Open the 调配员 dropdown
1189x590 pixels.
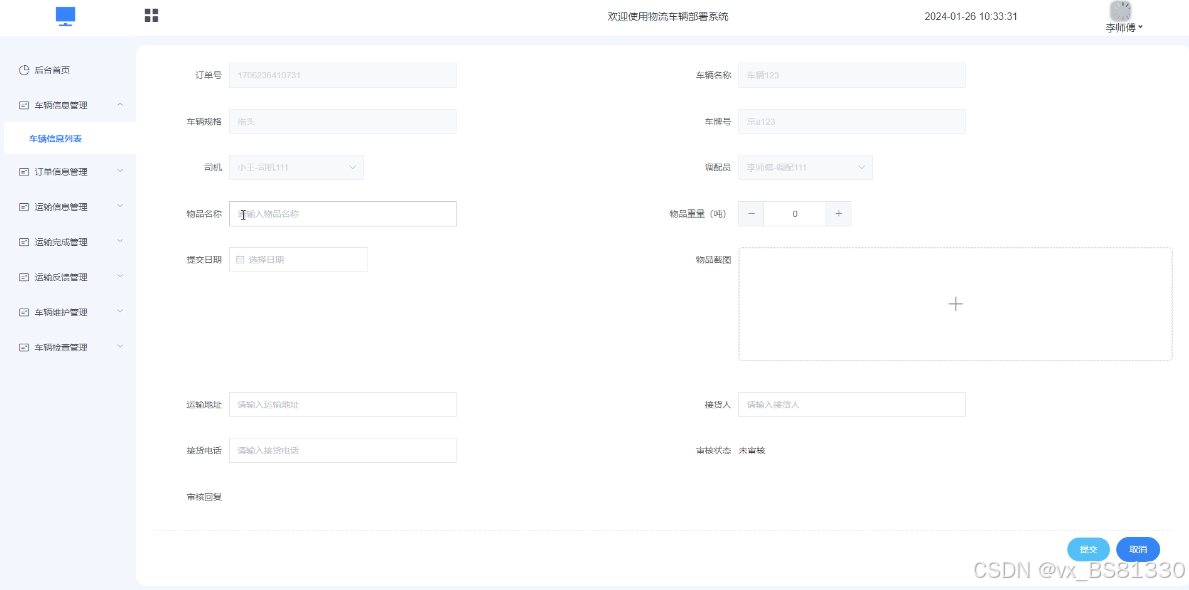click(x=805, y=168)
